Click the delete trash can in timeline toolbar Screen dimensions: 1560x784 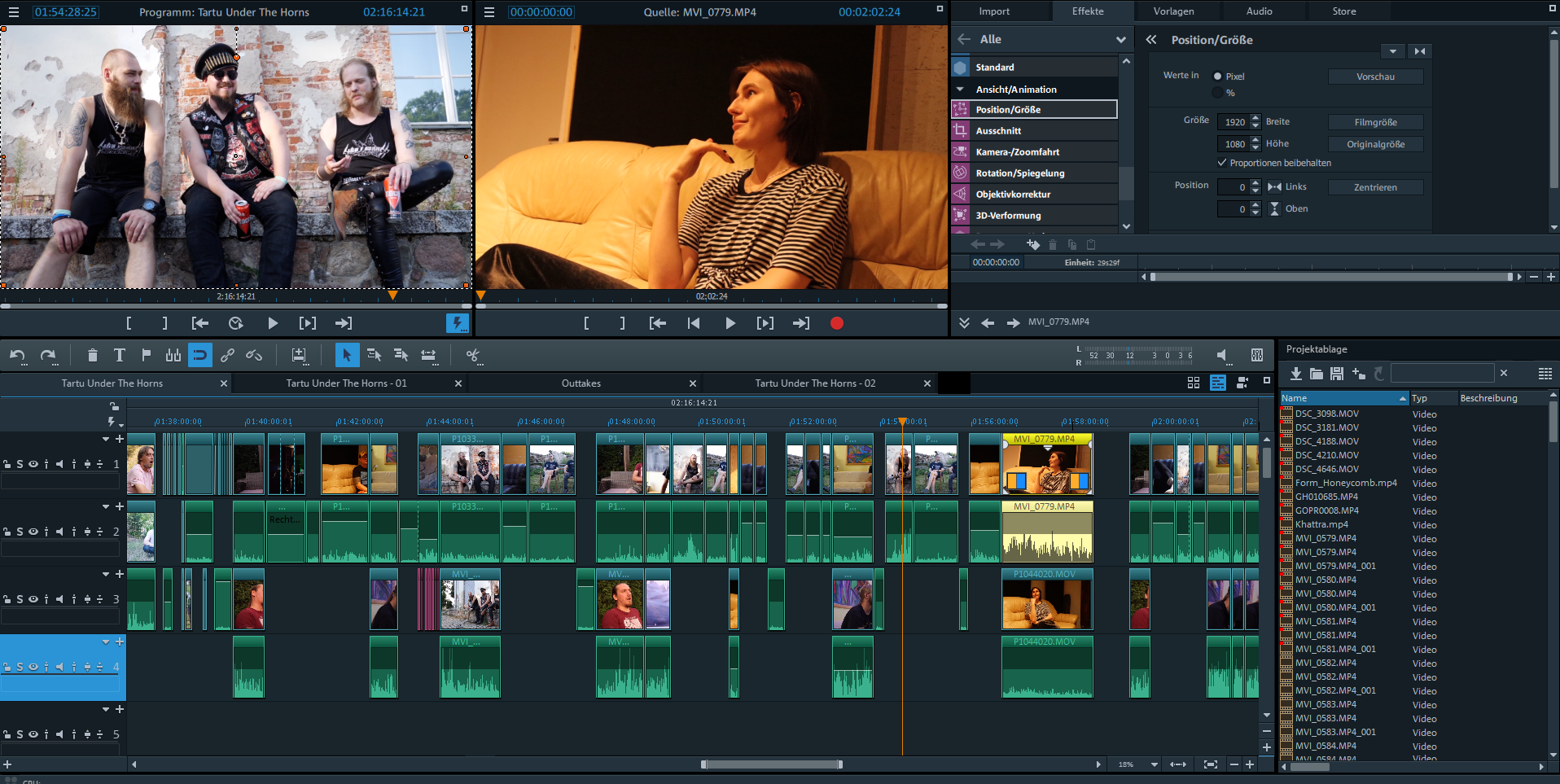click(x=92, y=355)
